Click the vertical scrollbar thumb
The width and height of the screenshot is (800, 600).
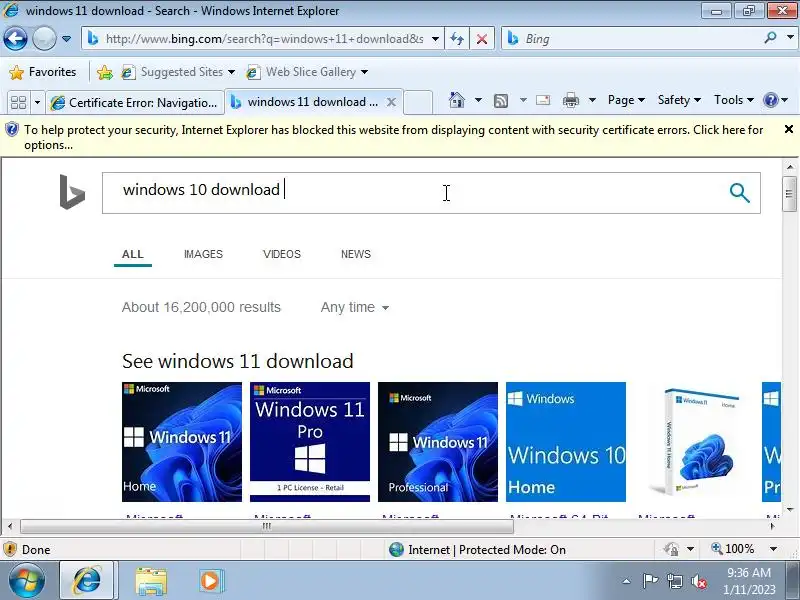coord(789,193)
